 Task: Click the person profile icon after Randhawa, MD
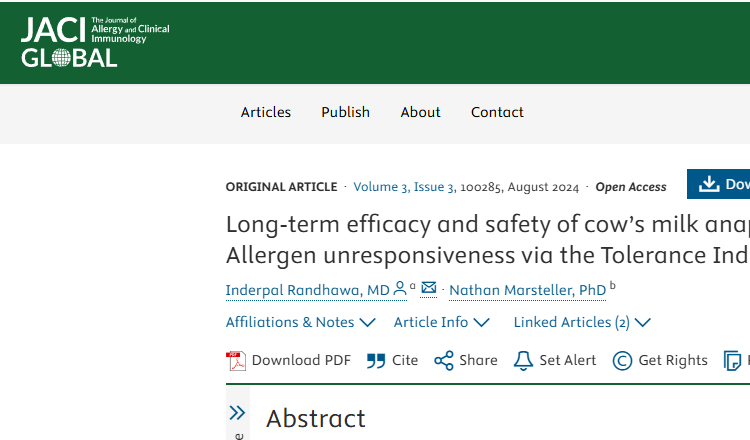tap(399, 288)
